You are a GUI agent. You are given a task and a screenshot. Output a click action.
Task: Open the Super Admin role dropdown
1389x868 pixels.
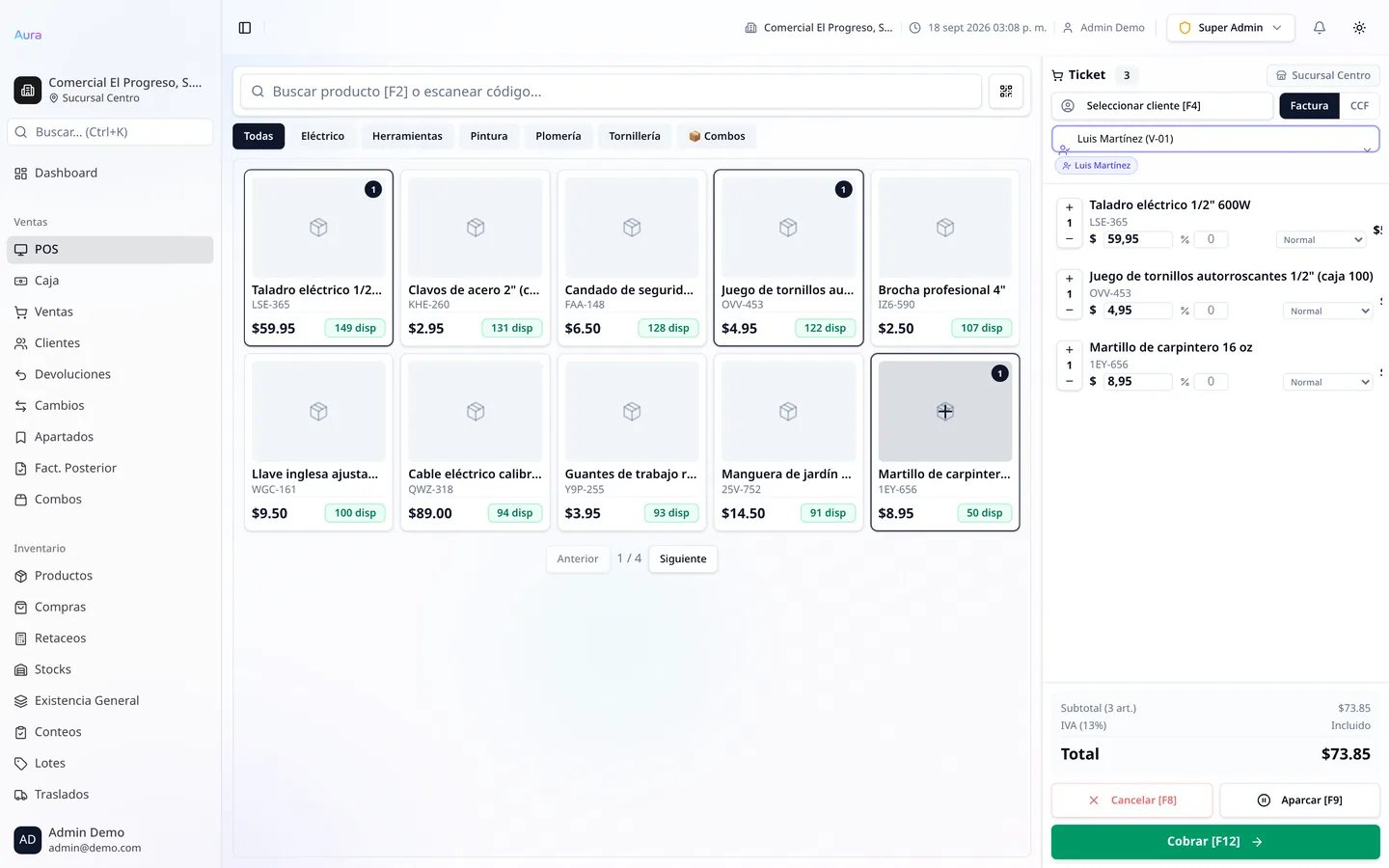click(x=1231, y=28)
